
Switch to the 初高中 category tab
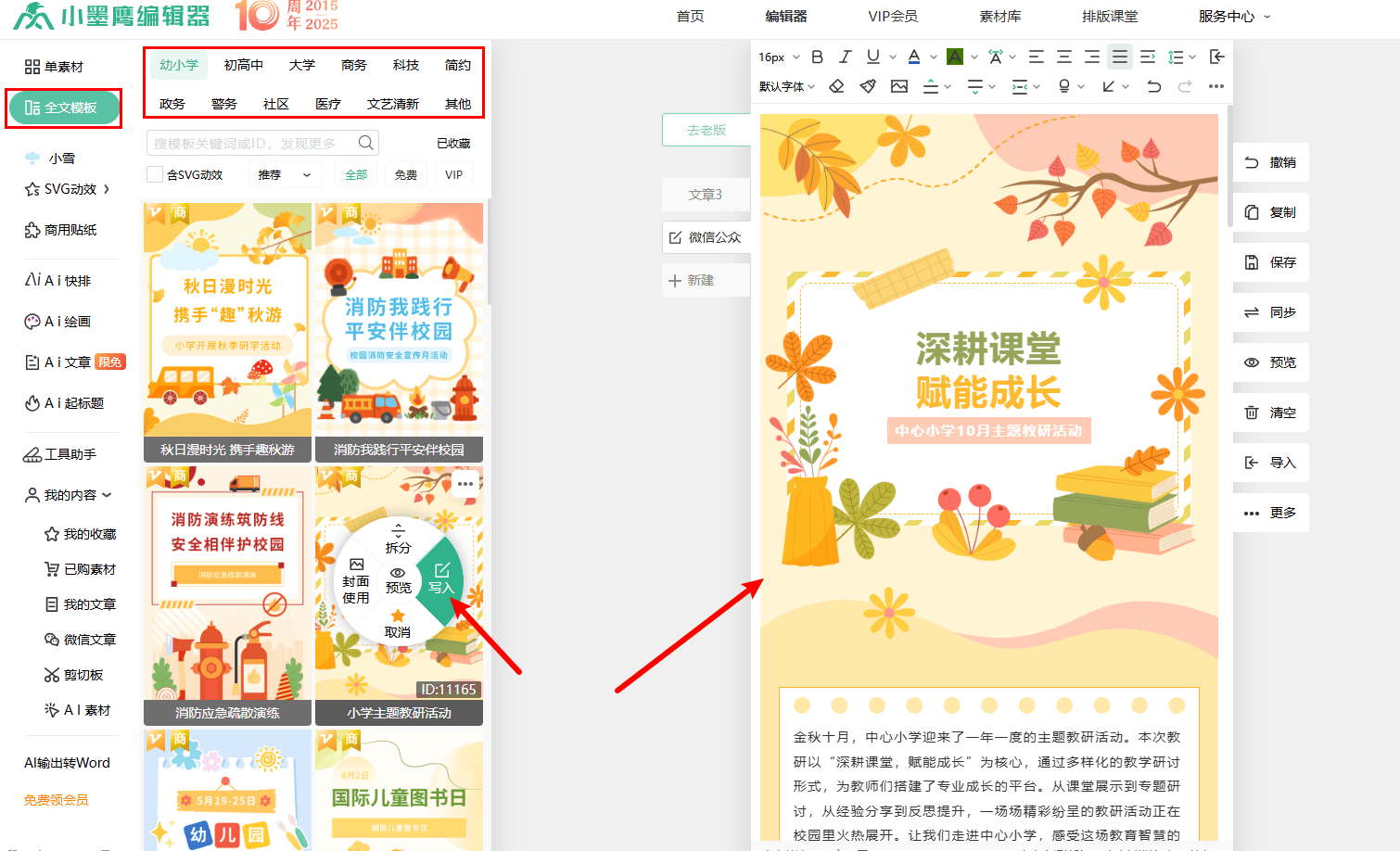(x=242, y=65)
